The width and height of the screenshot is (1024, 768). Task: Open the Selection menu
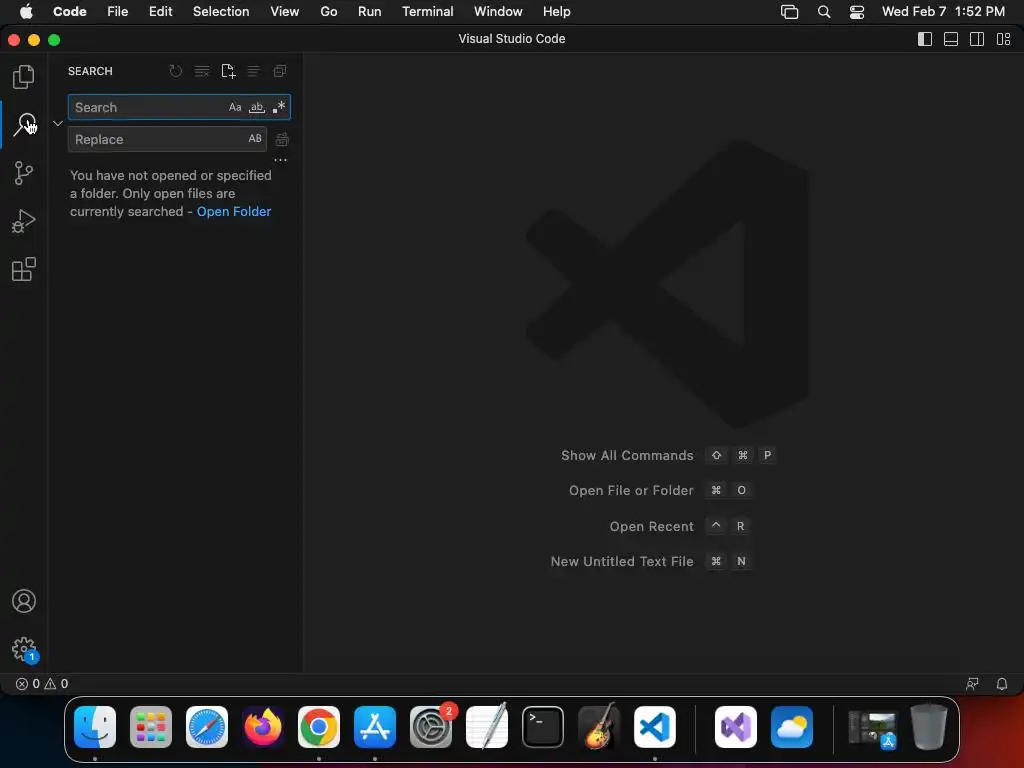click(221, 12)
